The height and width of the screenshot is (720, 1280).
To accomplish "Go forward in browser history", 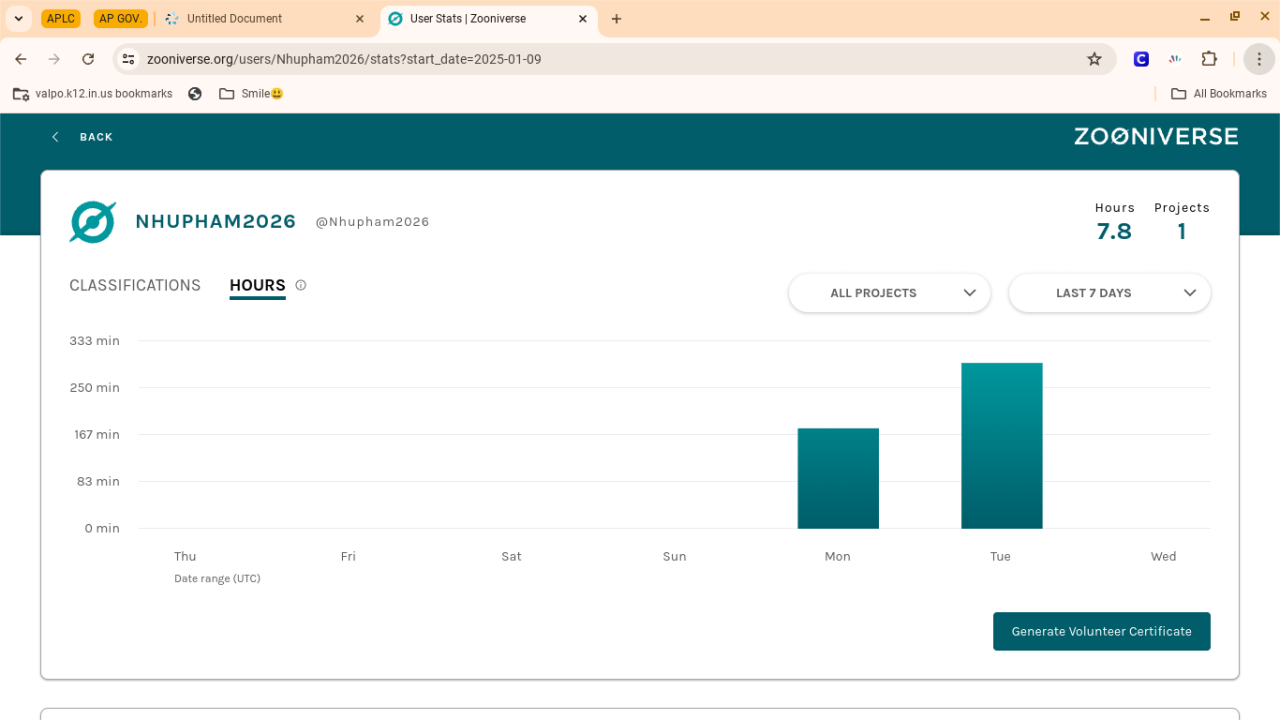I will [x=55, y=59].
